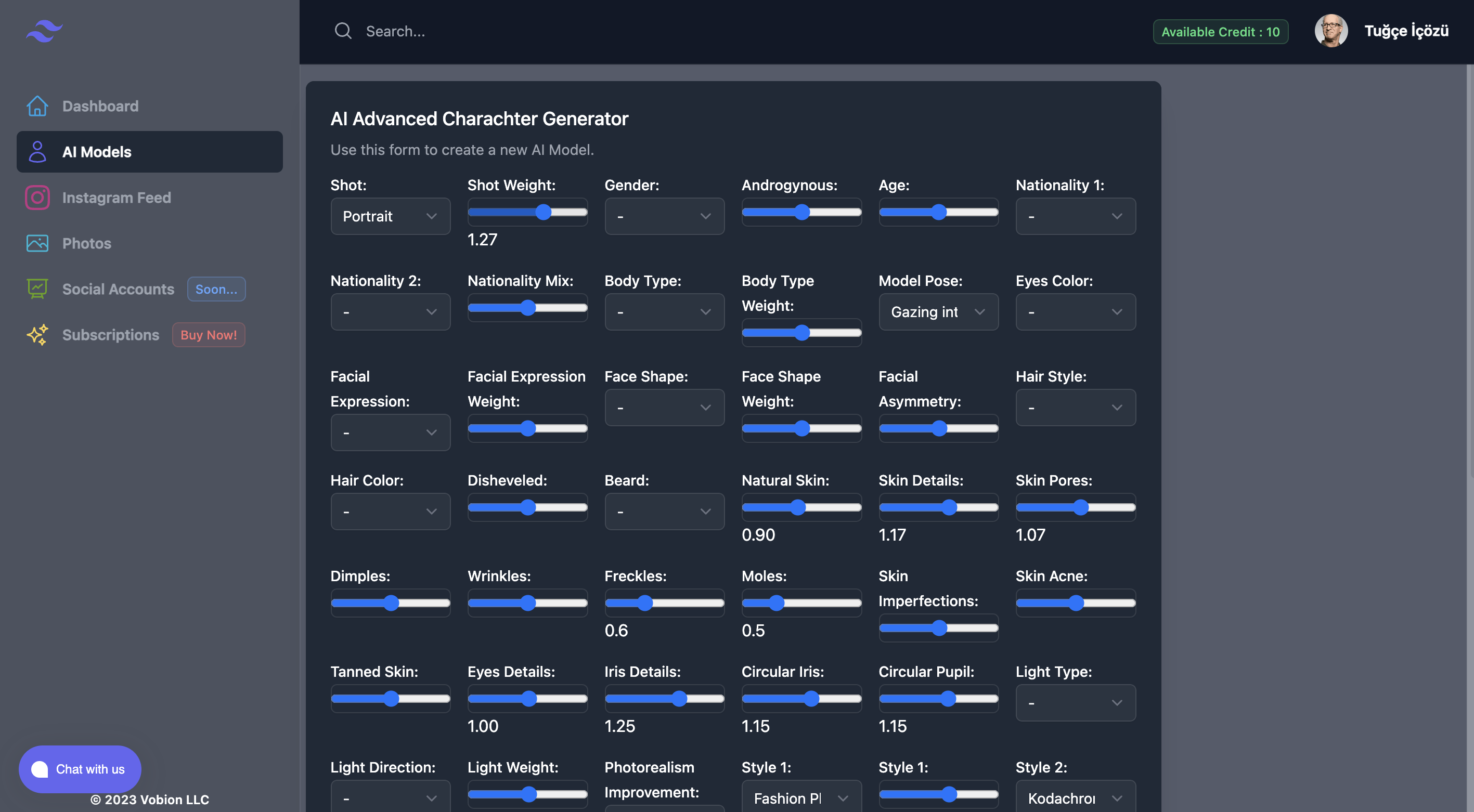The height and width of the screenshot is (812, 1474).
Task: Click the Instagram Feed camera icon
Action: coord(37,198)
